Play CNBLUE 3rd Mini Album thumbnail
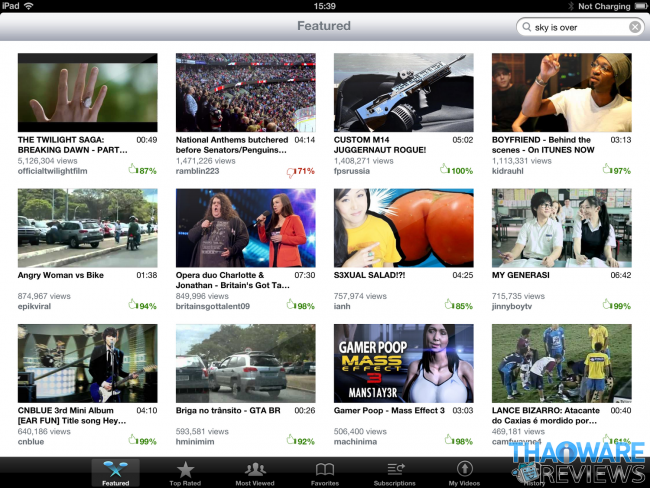650x488 pixels. 87,363
